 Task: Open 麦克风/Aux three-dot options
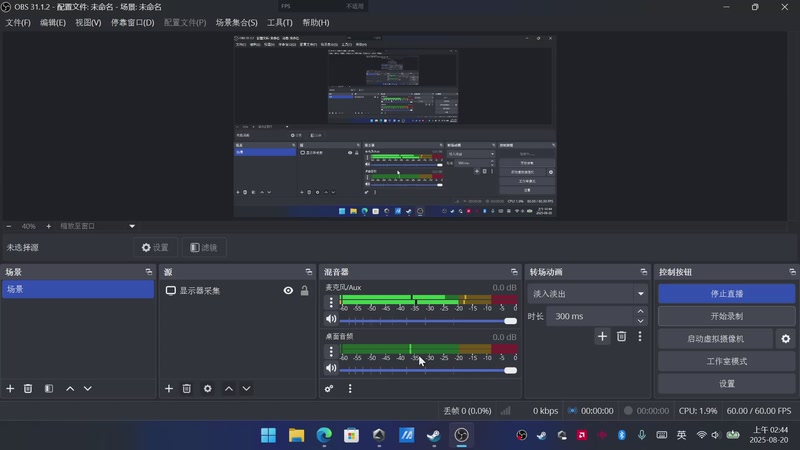click(331, 302)
